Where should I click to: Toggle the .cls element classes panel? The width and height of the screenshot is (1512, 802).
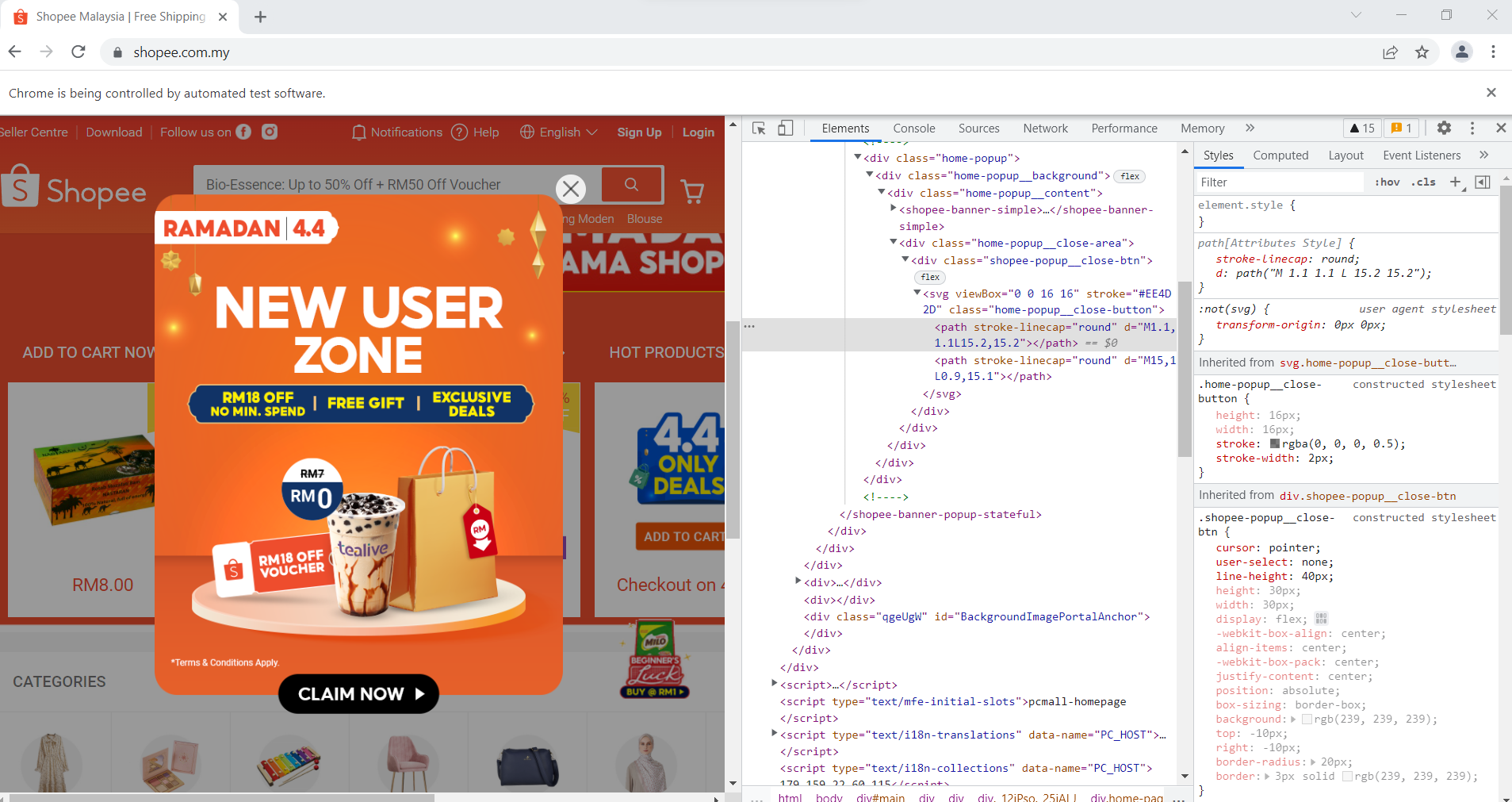(x=1424, y=182)
